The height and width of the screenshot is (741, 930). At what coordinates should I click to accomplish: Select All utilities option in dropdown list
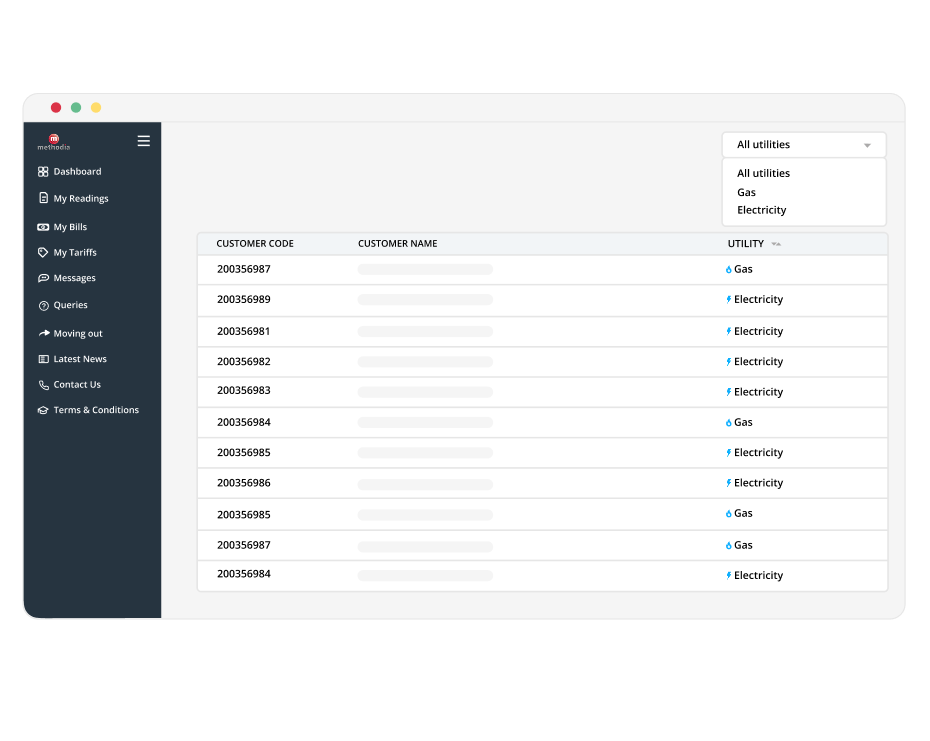coord(763,173)
